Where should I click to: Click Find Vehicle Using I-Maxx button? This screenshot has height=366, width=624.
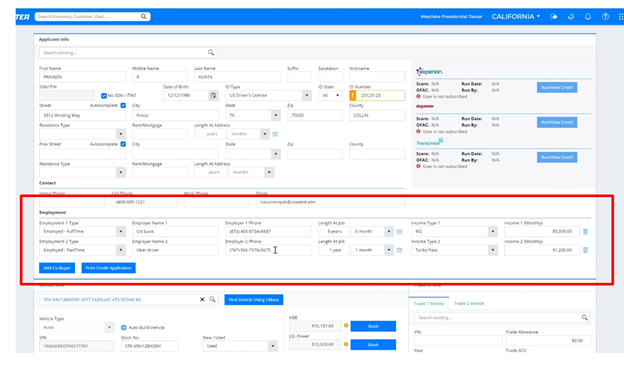point(254,300)
